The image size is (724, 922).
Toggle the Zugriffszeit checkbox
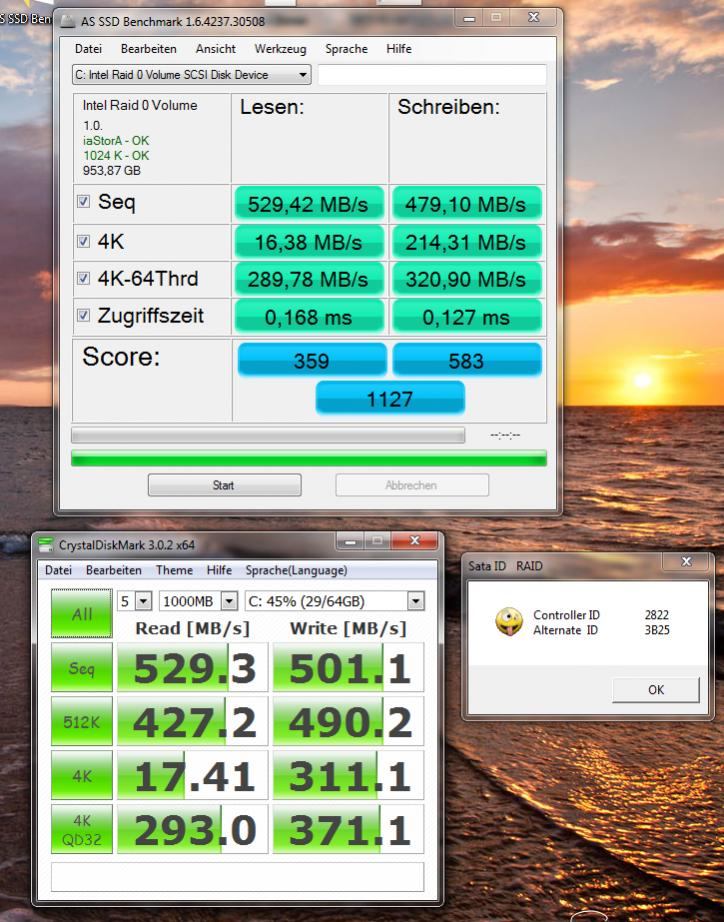click(84, 315)
